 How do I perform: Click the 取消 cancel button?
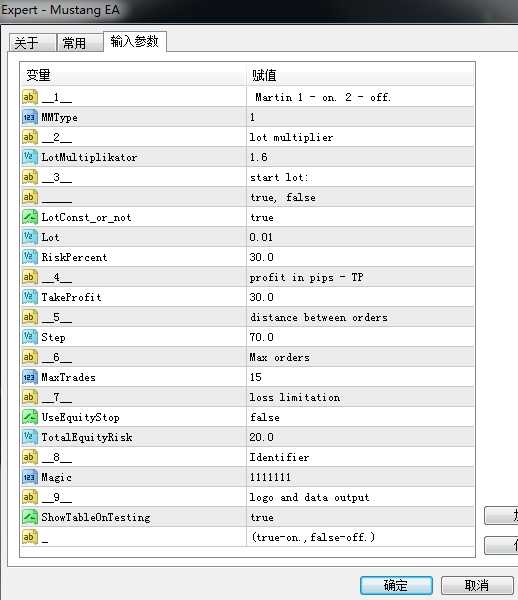click(x=477, y=585)
